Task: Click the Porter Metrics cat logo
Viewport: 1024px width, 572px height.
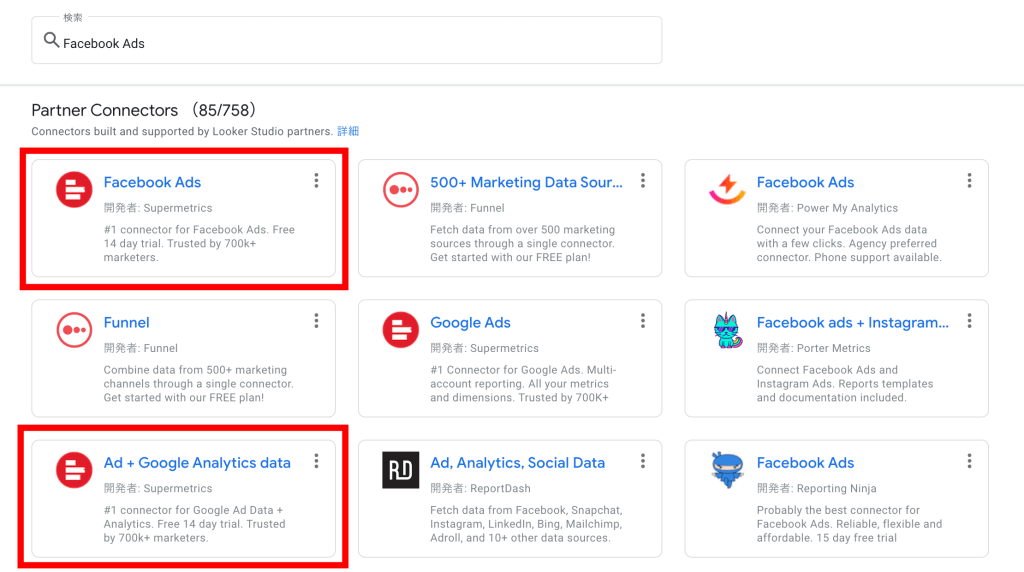Action: click(728, 330)
